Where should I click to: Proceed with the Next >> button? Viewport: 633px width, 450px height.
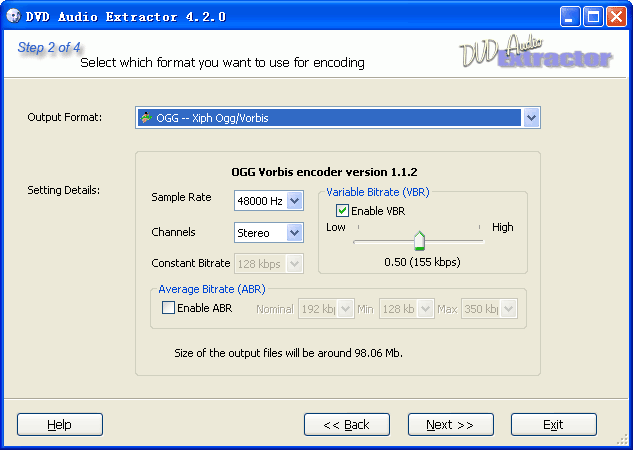(x=451, y=424)
